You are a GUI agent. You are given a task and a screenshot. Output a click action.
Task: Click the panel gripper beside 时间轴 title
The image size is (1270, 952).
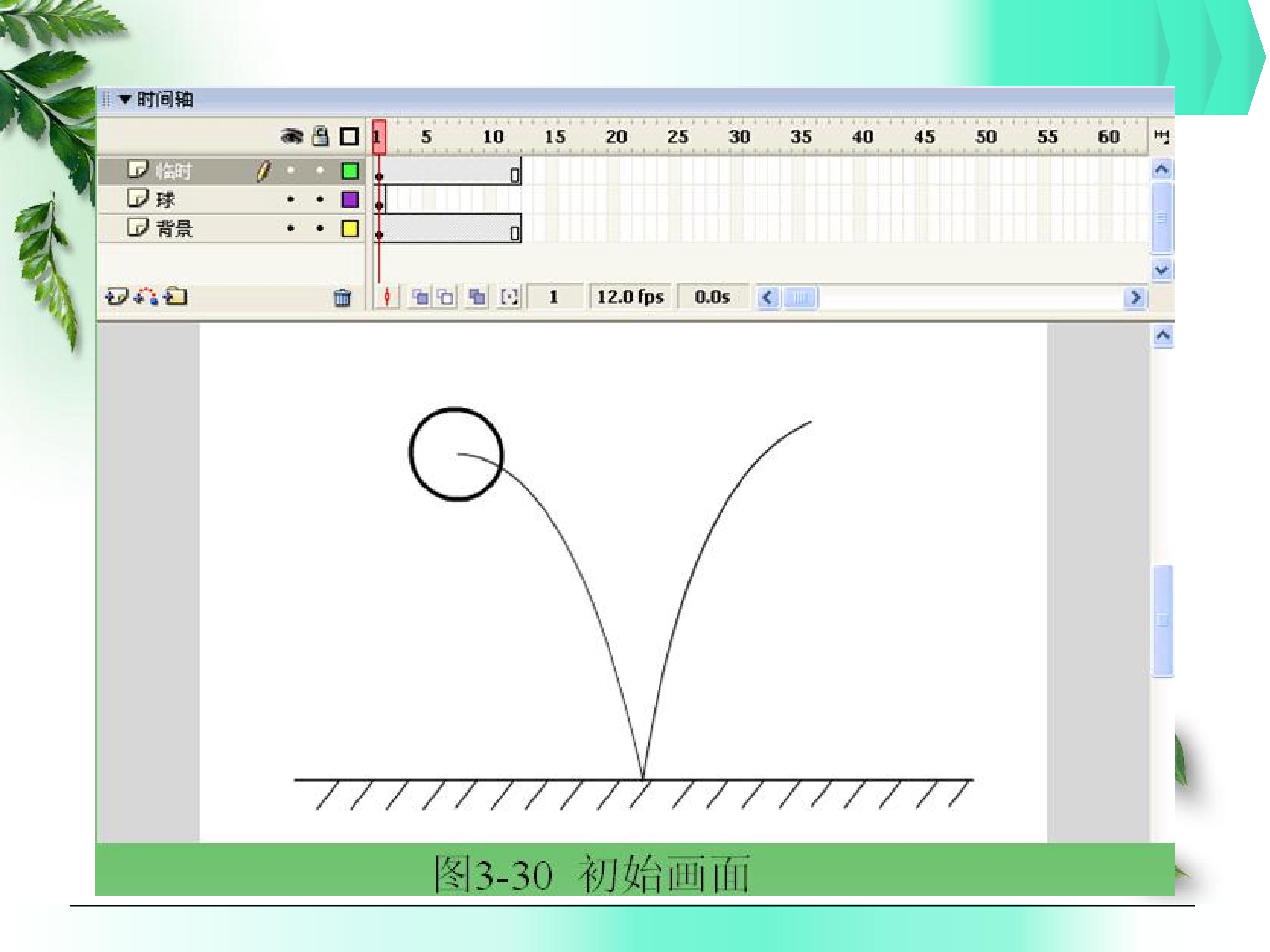(106, 100)
